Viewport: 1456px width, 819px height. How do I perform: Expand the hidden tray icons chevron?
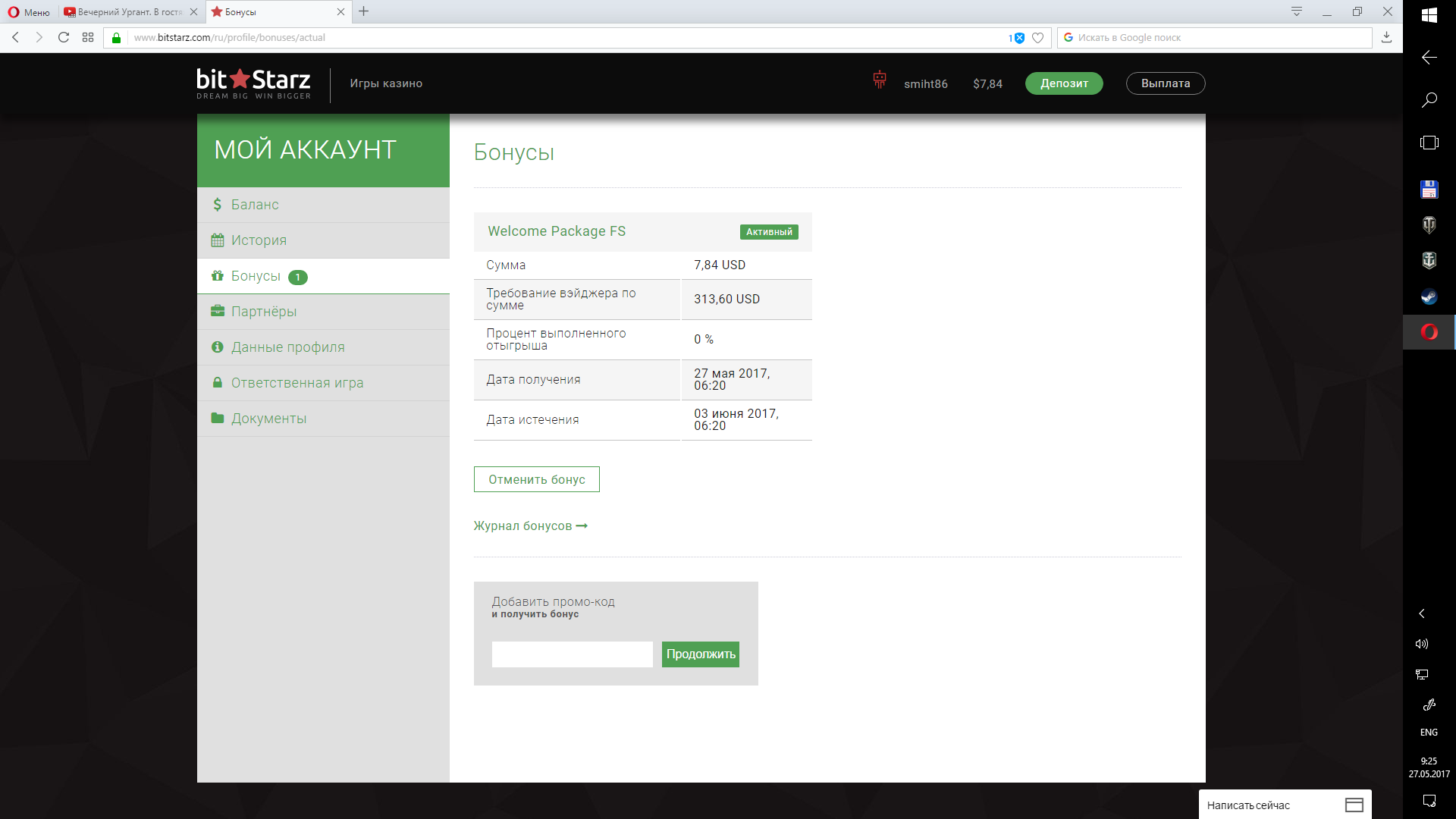1422,613
